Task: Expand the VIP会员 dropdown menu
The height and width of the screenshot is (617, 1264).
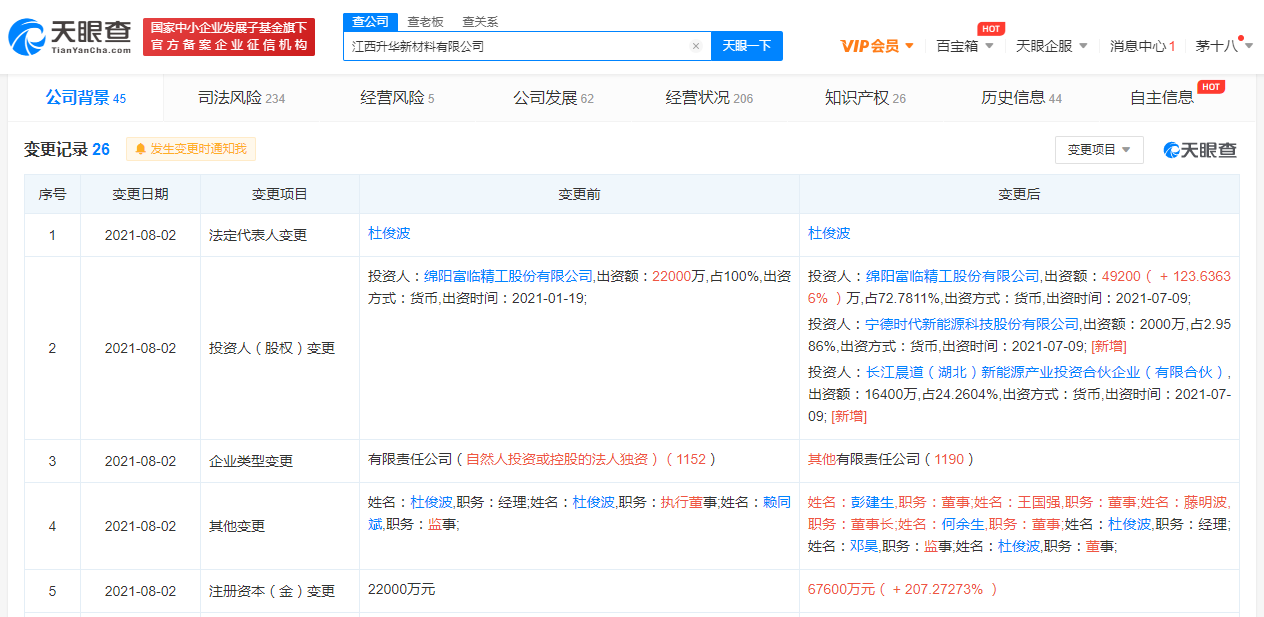Action: [877, 46]
